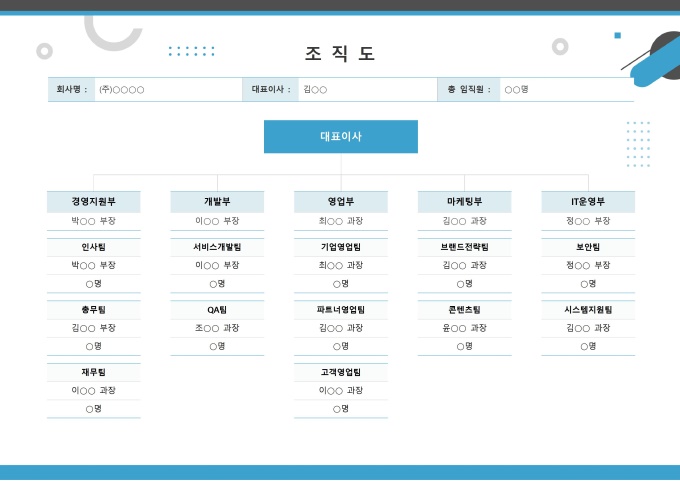Viewport: 680px width, 481px height.
Task: Click the 조직도 title text
Action: [340, 54]
